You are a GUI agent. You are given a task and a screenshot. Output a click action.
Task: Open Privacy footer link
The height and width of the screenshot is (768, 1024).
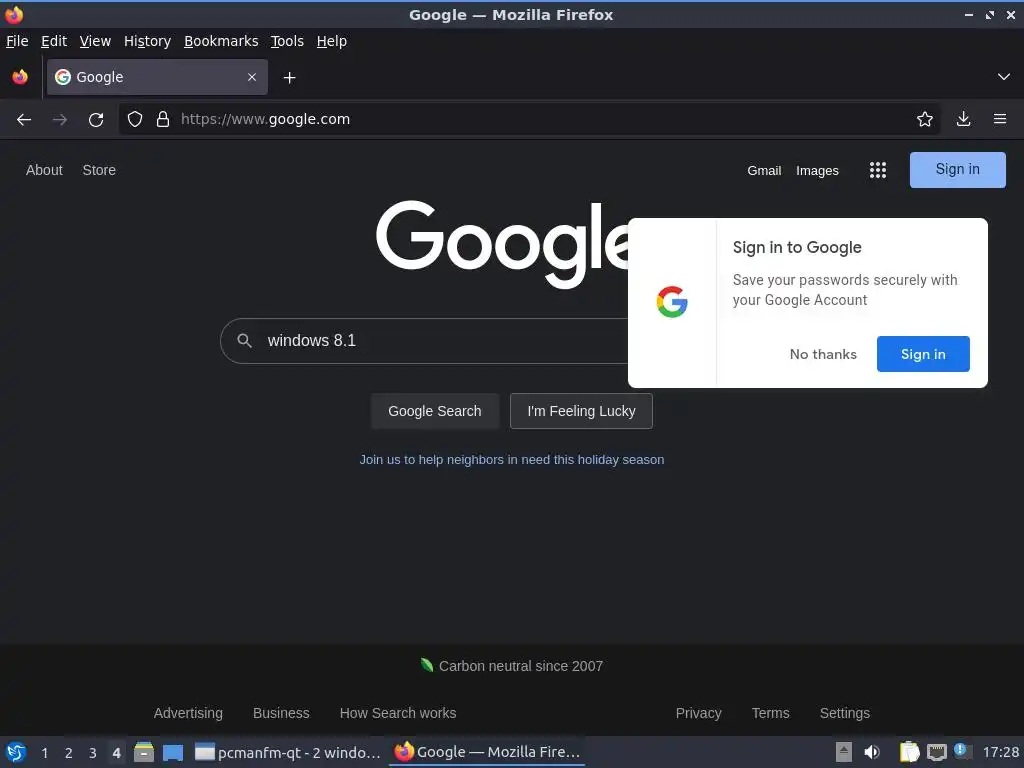698,713
